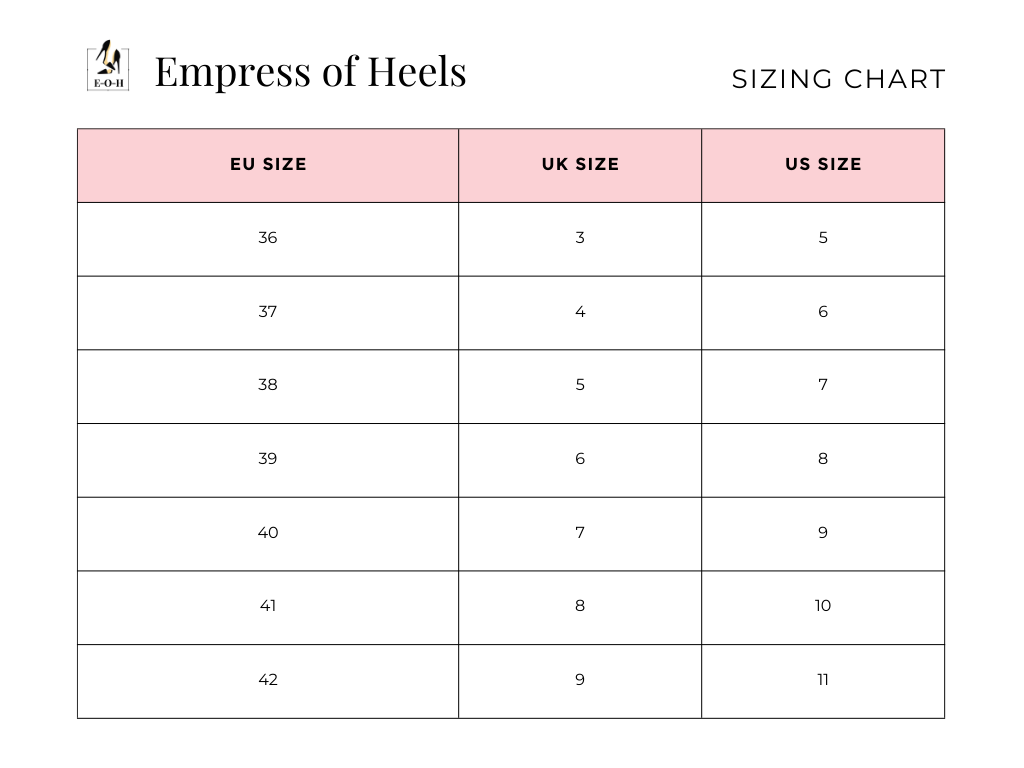Click US size 8 cell
Viewport: 1024px width, 768px height.
(x=823, y=459)
